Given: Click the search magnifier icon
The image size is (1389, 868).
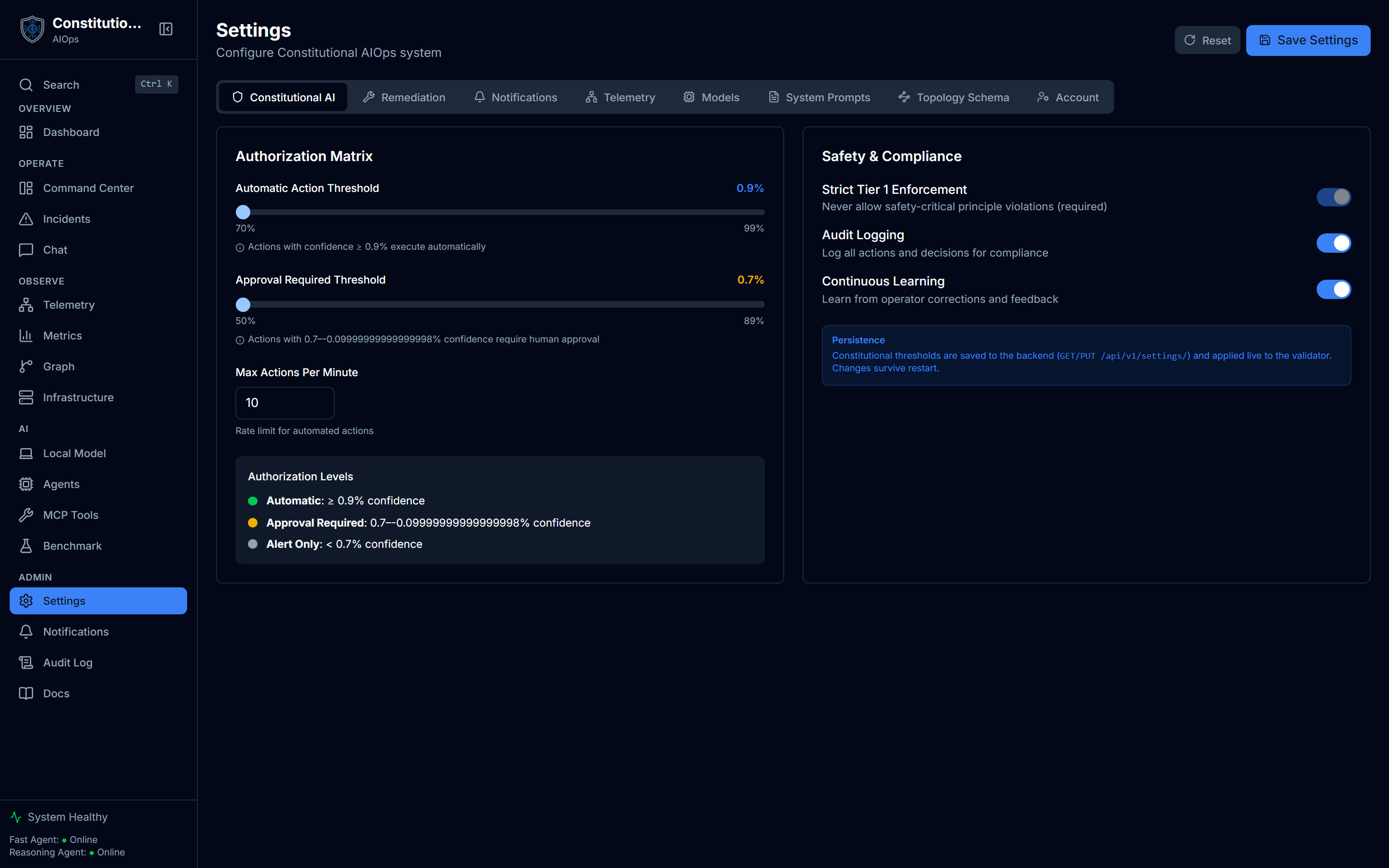Looking at the screenshot, I should [26, 85].
